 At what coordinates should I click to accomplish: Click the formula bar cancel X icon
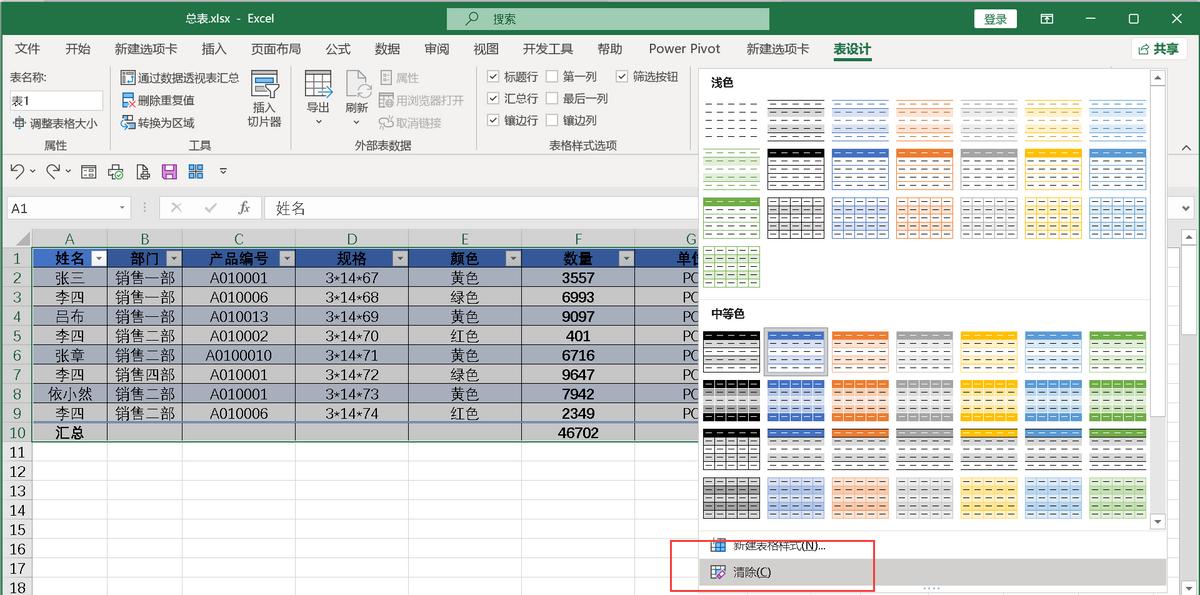click(176, 208)
